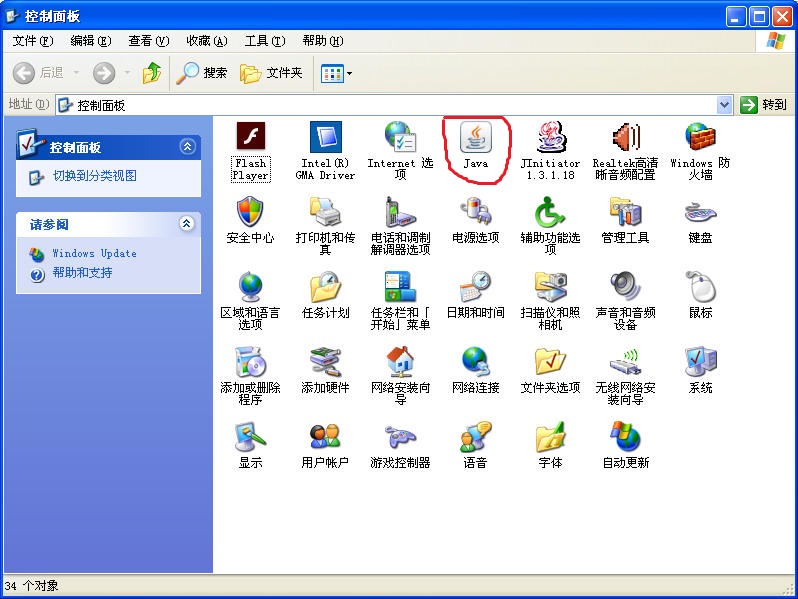Go up one folder level
This screenshot has height=599, width=798.
coord(152,73)
